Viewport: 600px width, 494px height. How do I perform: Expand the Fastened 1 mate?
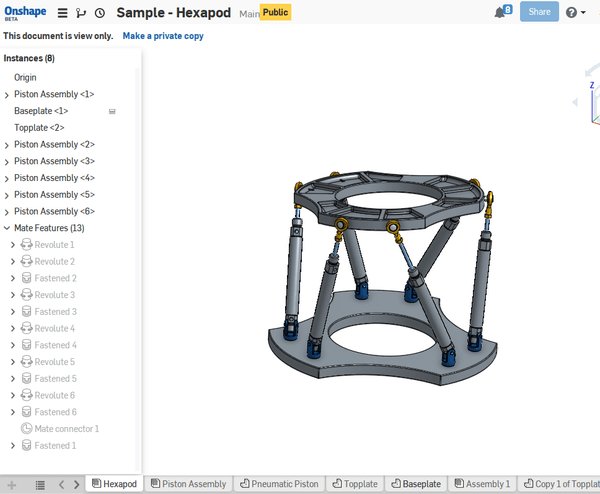[13, 446]
